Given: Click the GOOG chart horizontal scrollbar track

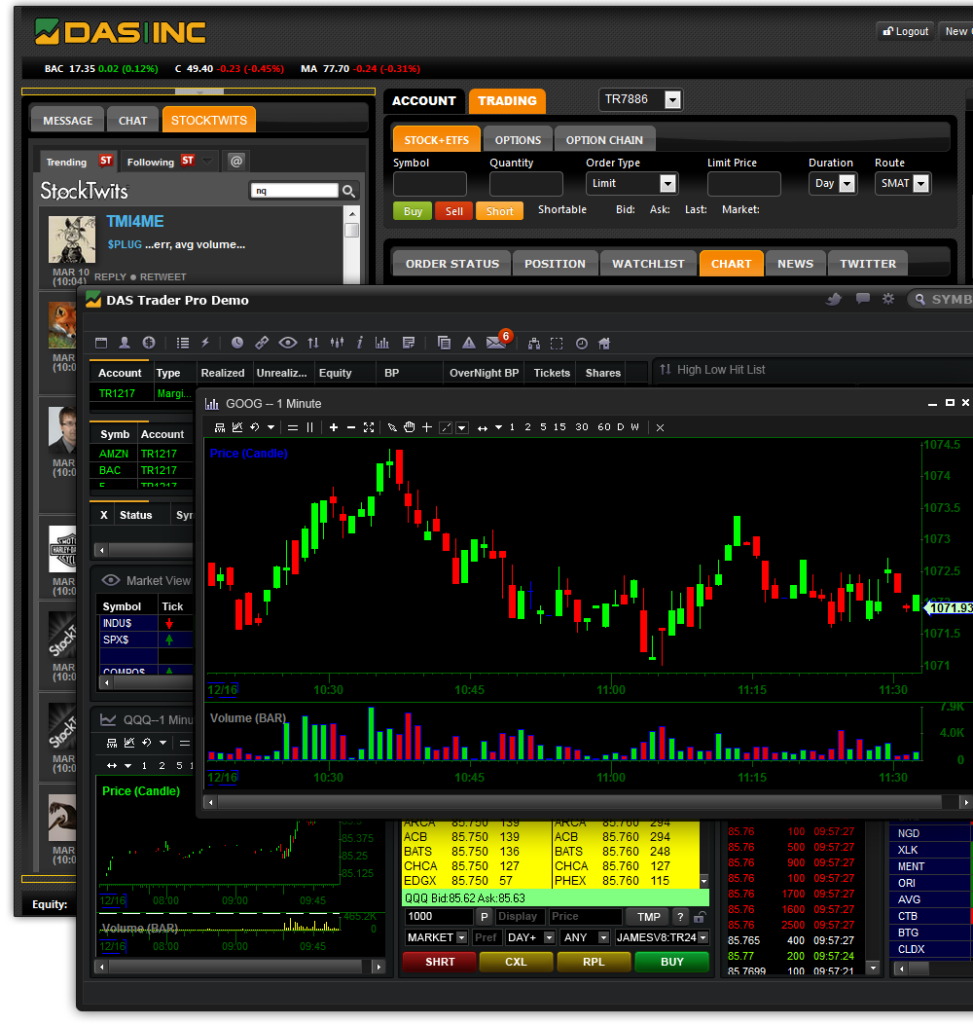Looking at the screenshot, I should 580,801.
